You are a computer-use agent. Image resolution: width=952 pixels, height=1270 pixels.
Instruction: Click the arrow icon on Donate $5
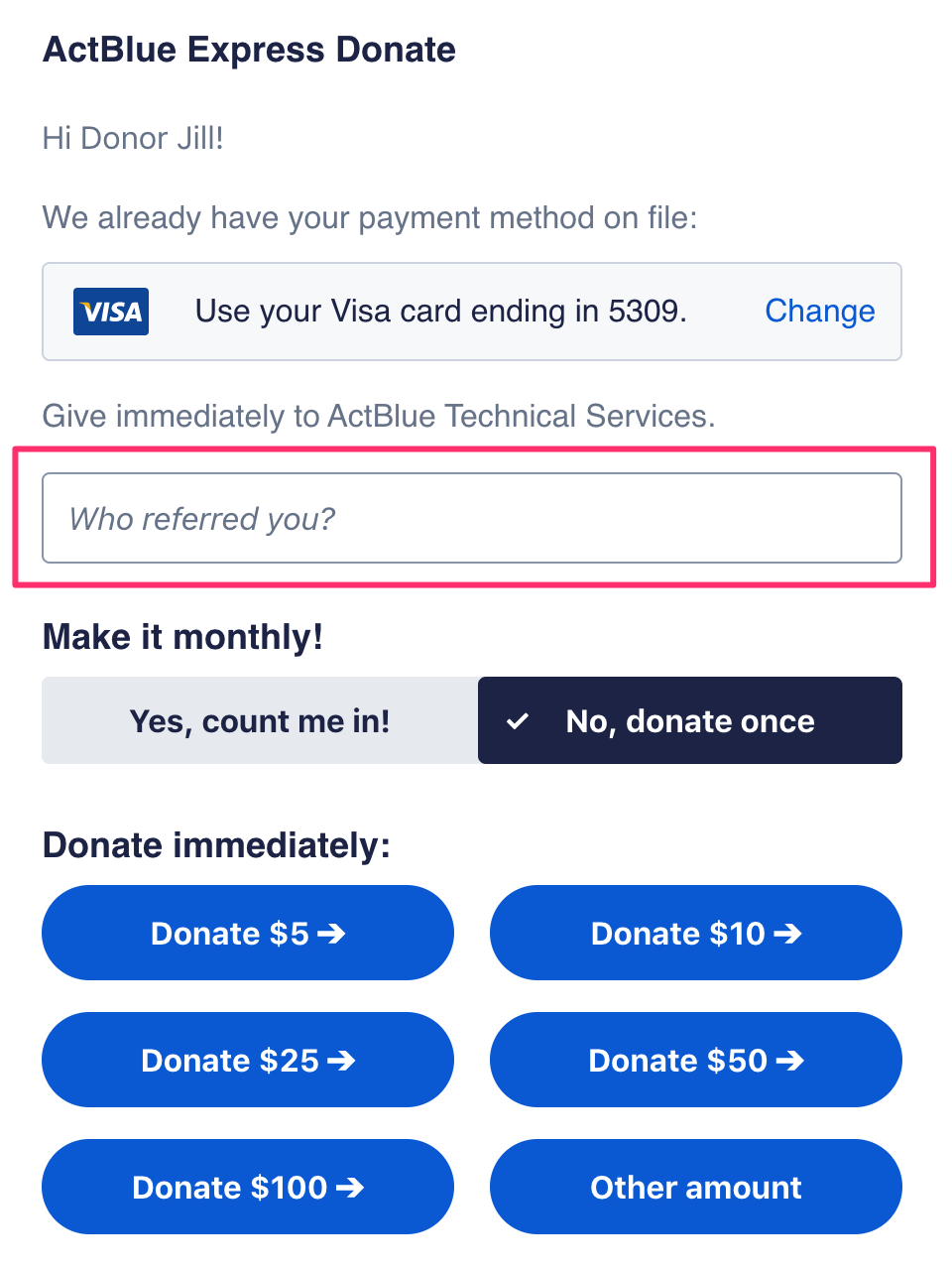pyautogui.click(x=331, y=934)
